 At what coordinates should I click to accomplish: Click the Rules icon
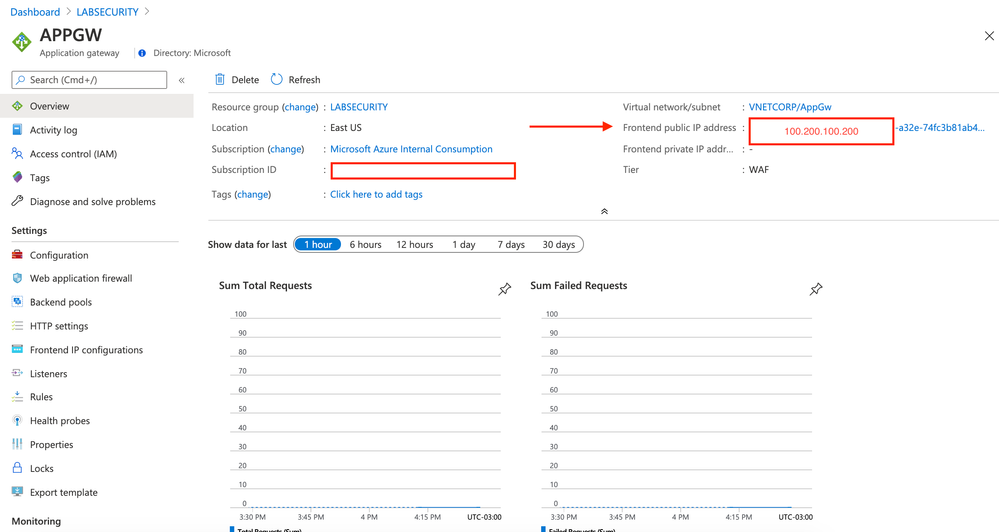pos(17,397)
